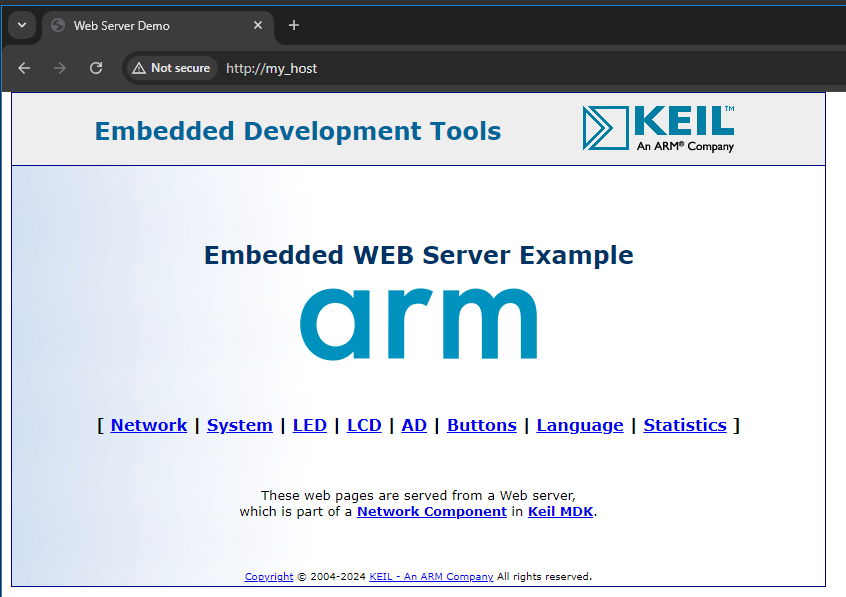The image size is (846, 597).
Task: Click the large arm logo
Action: (x=418, y=323)
